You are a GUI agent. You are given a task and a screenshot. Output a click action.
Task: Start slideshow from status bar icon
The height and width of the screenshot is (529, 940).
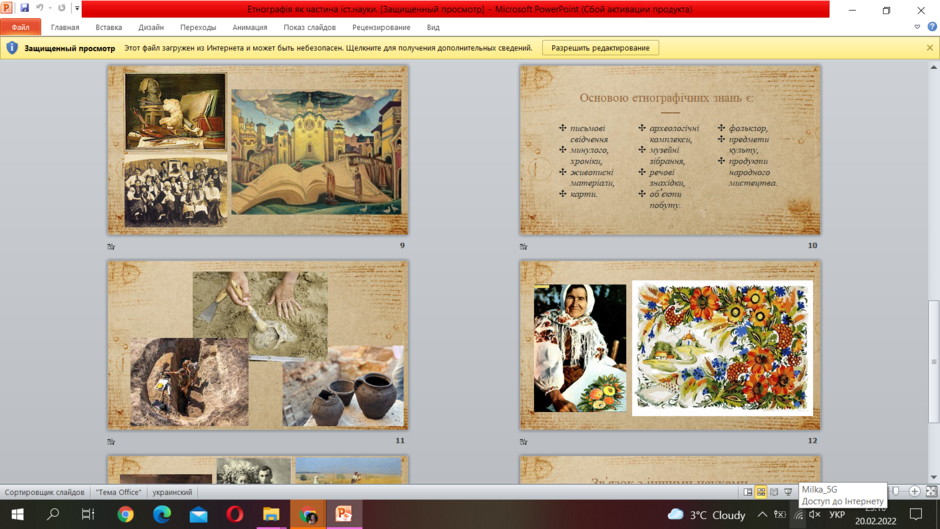pos(788,492)
